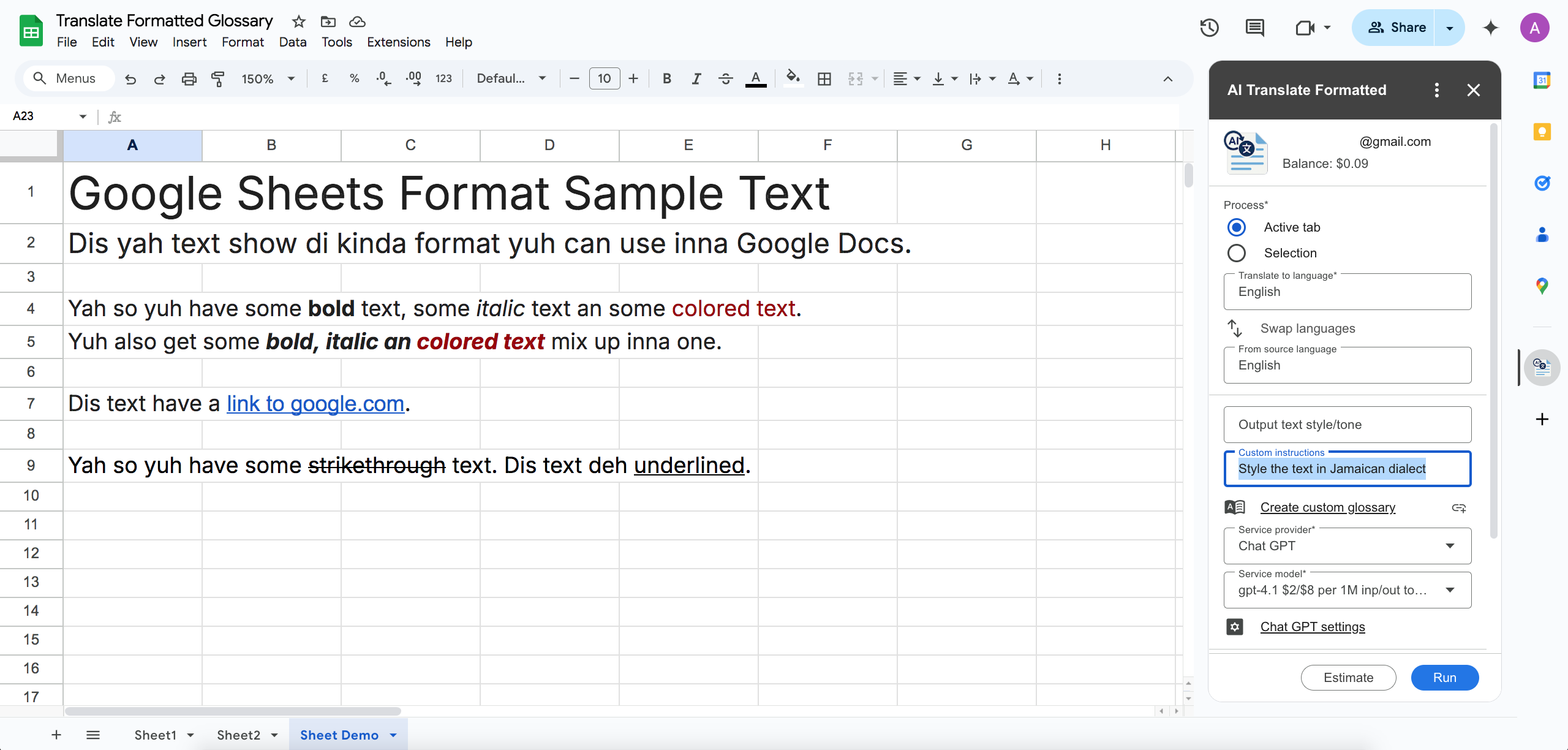Collapse the toolbar with chevron

tap(1167, 78)
